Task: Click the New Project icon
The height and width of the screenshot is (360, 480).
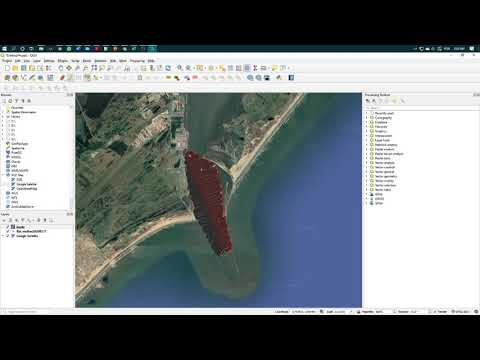Action: click(7, 68)
